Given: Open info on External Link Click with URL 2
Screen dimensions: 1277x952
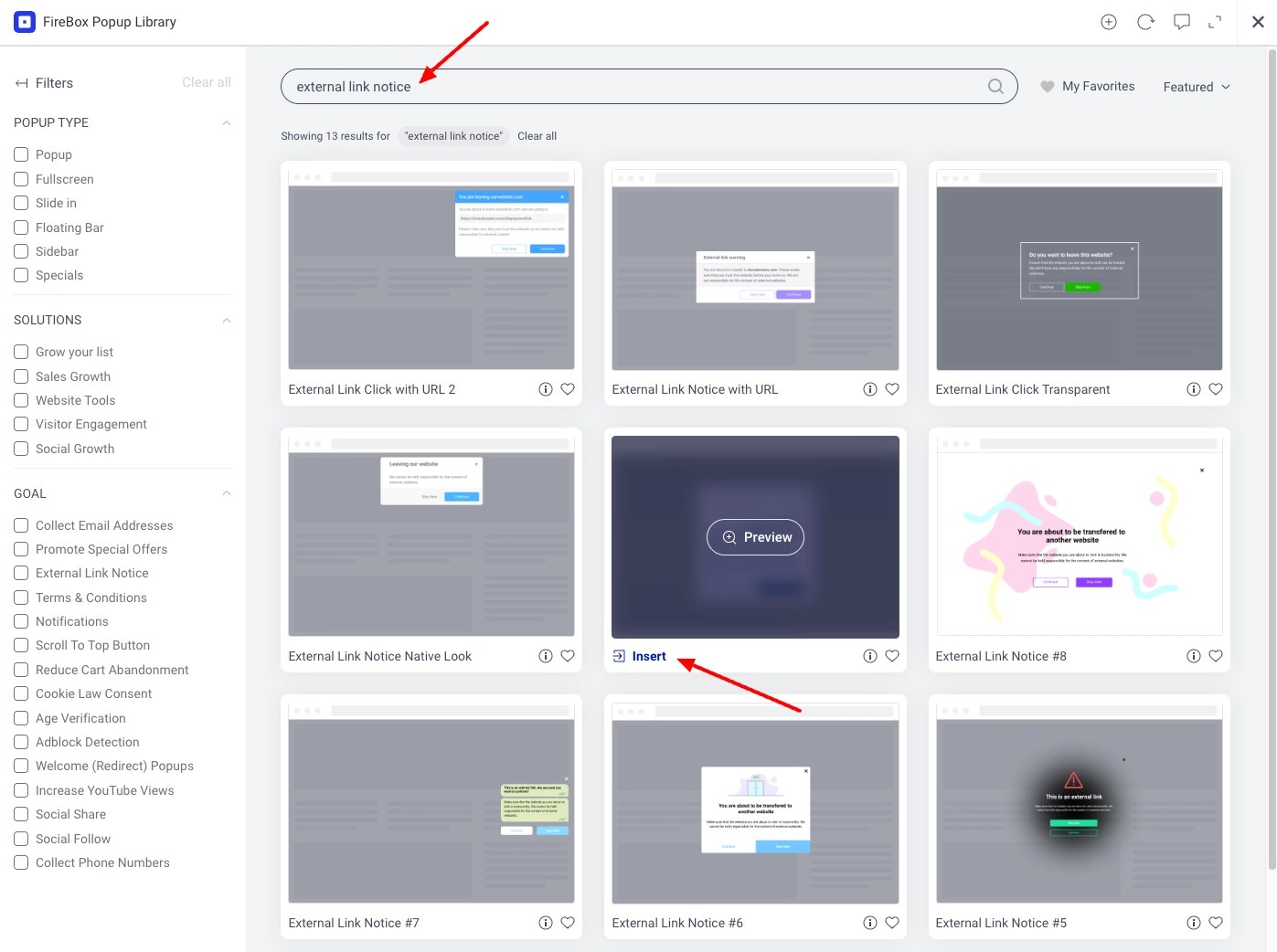Looking at the screenshot, I should [x=546, y=388].
